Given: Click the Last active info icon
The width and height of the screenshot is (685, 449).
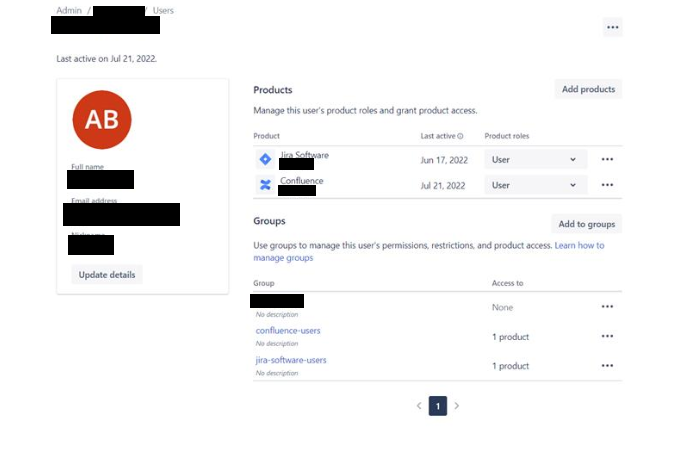Looking at the screenshot, I should click(x=460, y=136).
